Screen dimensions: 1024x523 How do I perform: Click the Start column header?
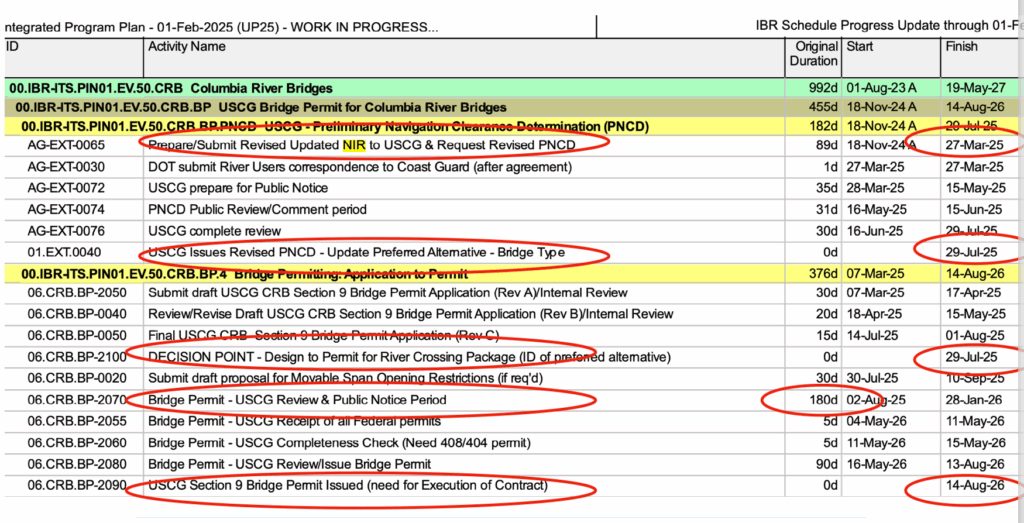coord(860,47)
